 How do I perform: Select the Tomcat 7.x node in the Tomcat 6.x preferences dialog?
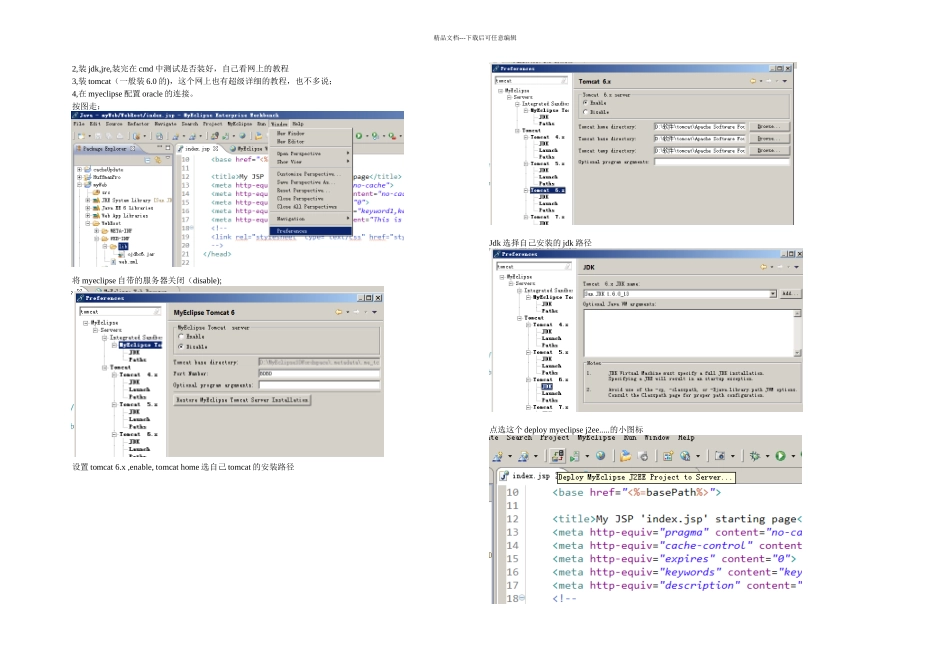[x=548, y=217]
